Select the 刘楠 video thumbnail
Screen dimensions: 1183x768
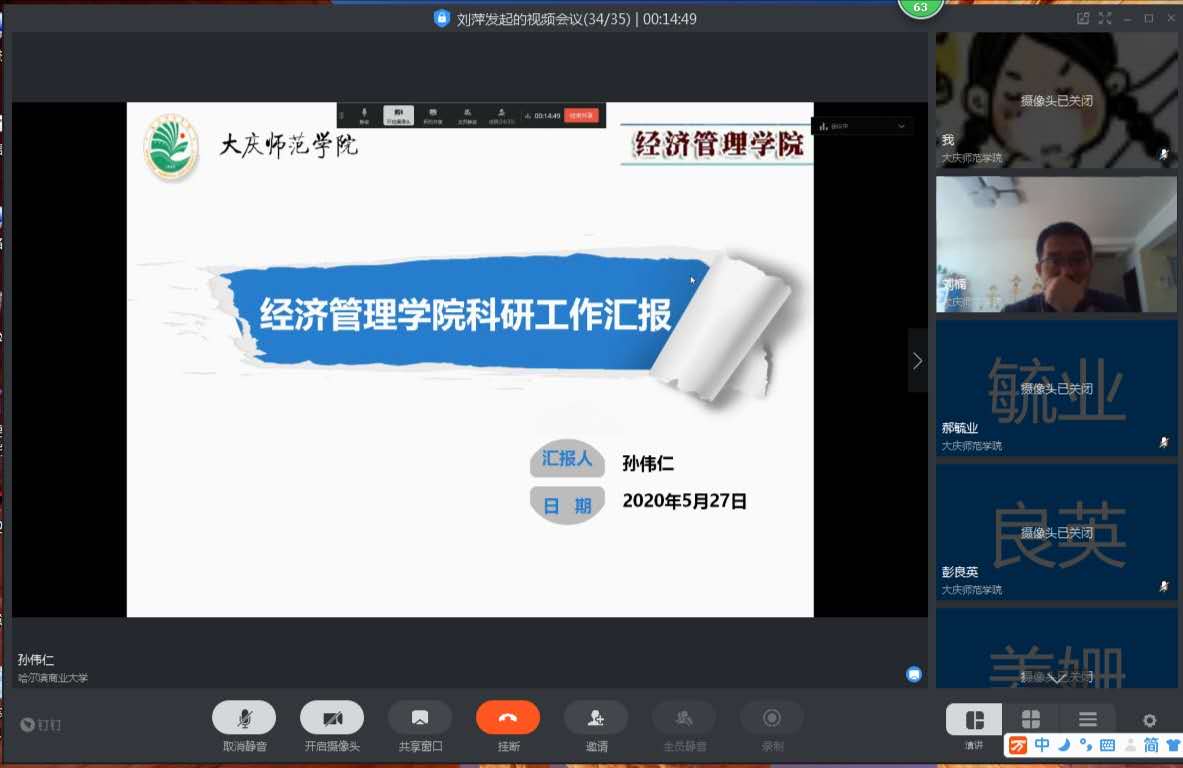1056,244
